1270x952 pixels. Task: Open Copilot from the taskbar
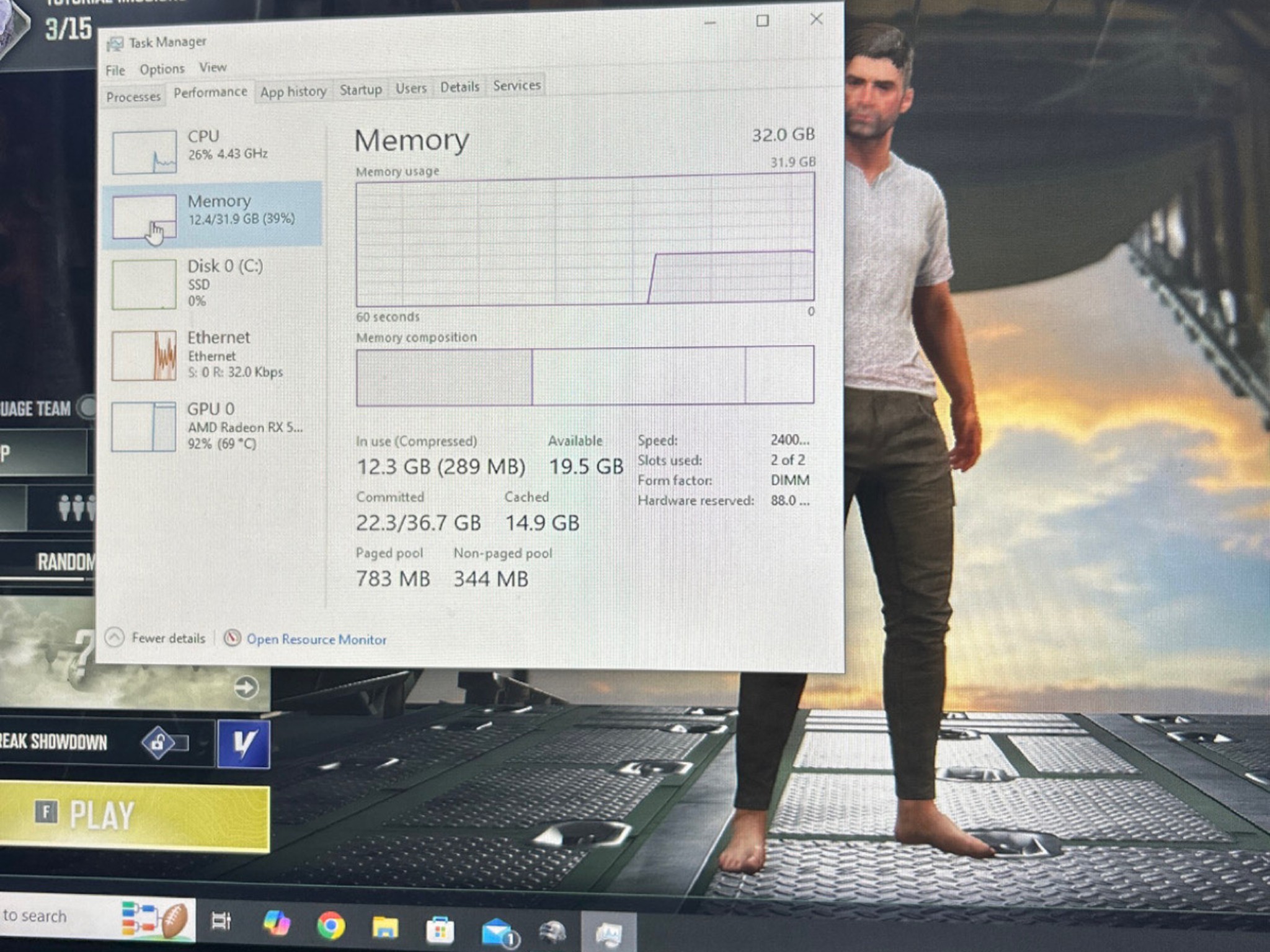(276, 923)
